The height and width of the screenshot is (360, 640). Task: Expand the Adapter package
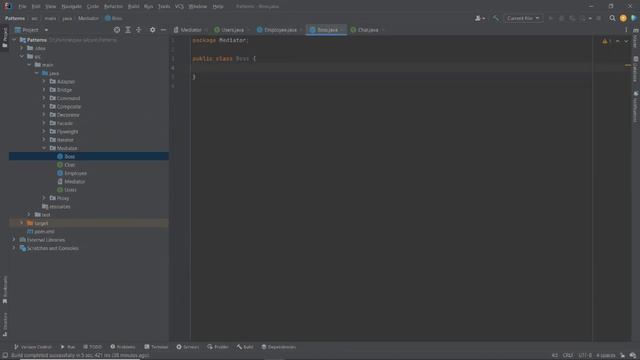point(44,82)
